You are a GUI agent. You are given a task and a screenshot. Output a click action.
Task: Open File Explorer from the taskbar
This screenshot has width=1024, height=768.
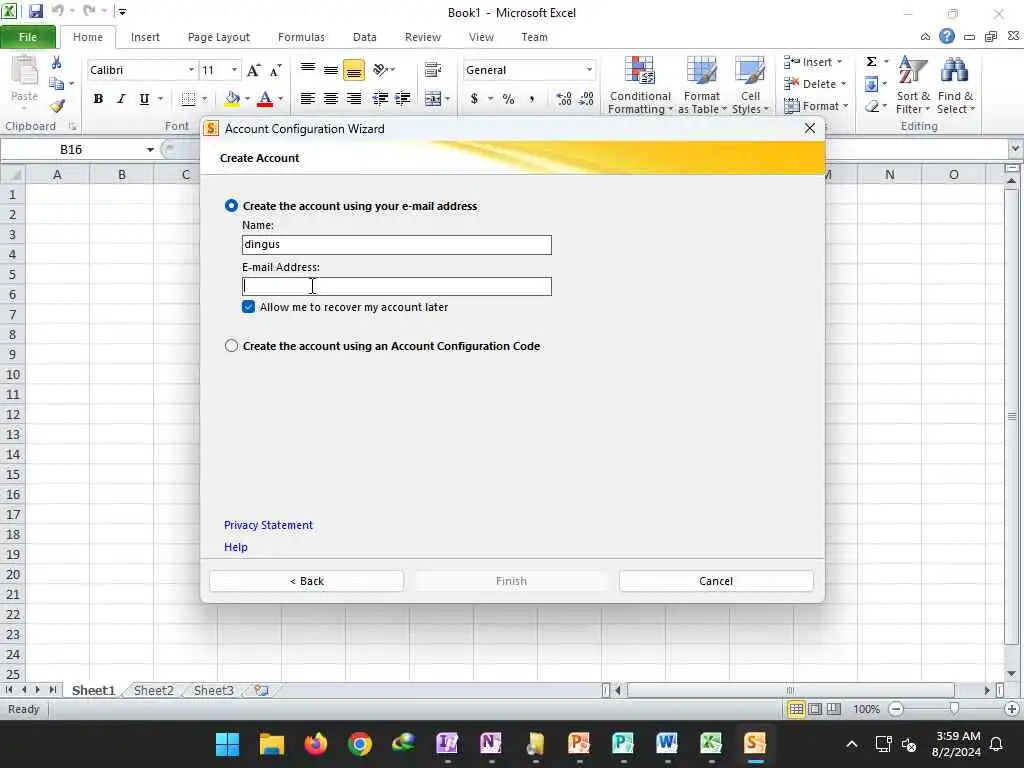click(272, 743)
